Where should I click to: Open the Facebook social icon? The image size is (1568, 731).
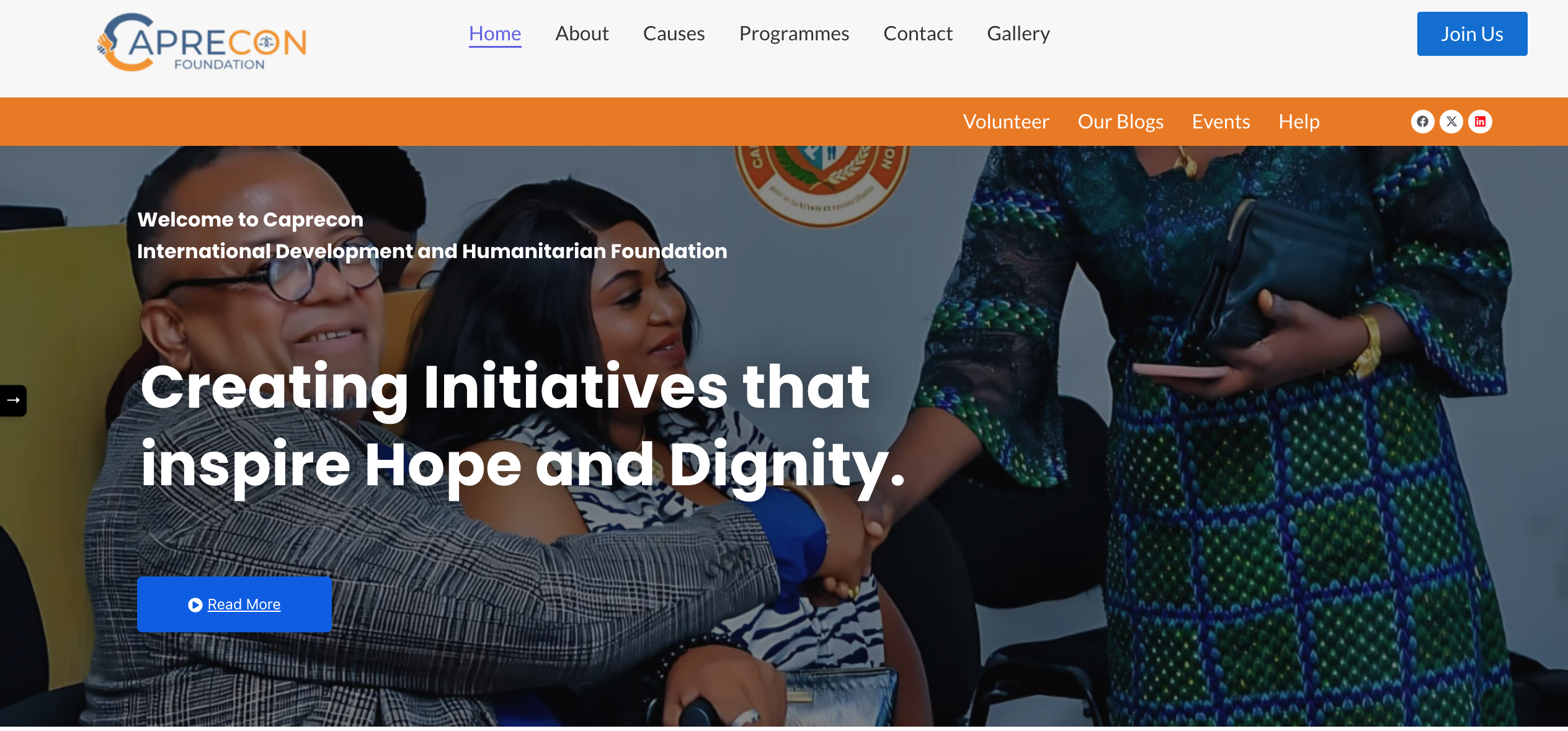tap(1422, 122)
